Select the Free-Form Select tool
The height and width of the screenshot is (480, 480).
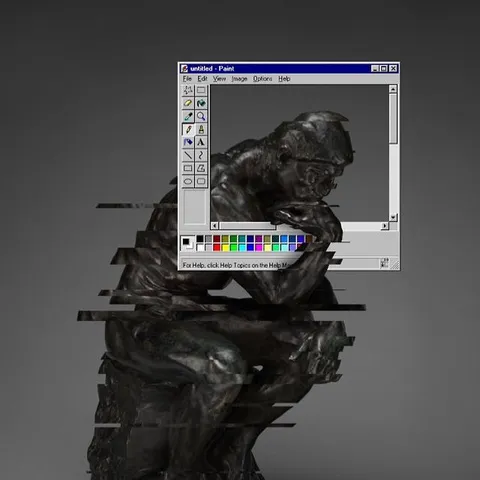click(188, 90)
